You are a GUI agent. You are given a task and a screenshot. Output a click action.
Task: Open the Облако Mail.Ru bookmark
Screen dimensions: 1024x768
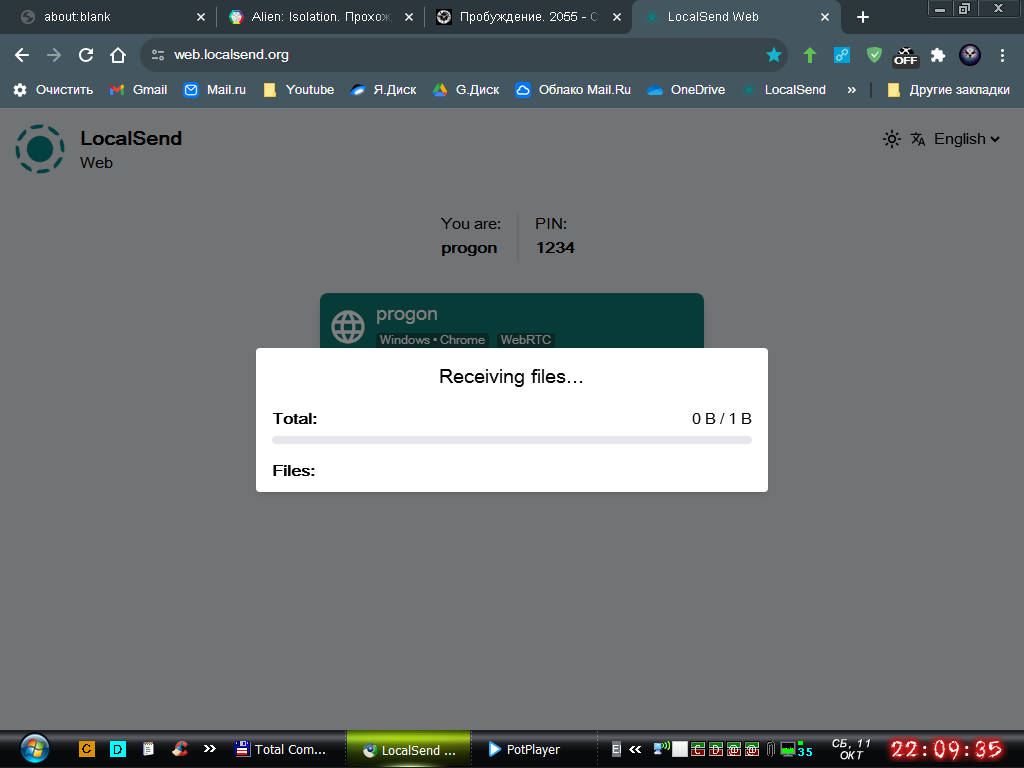click(573, 90)
